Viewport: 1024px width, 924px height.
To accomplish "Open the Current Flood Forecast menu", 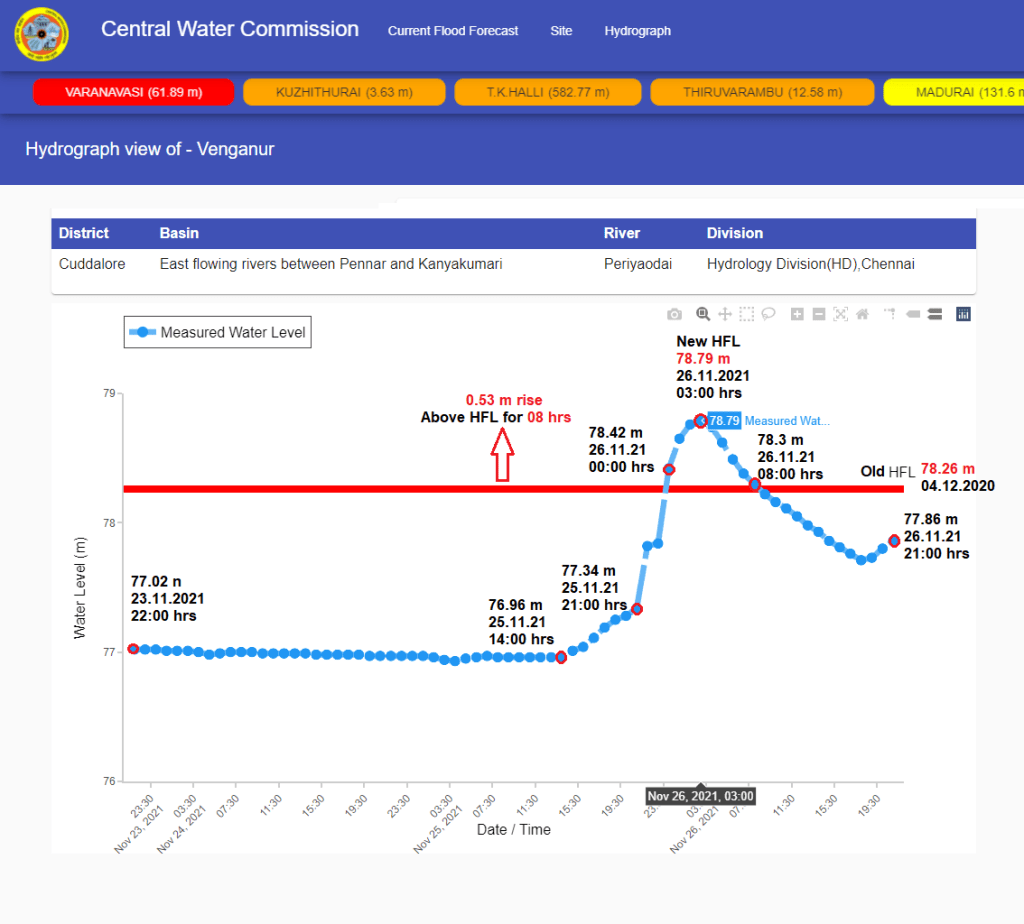I will pos(453,31).
